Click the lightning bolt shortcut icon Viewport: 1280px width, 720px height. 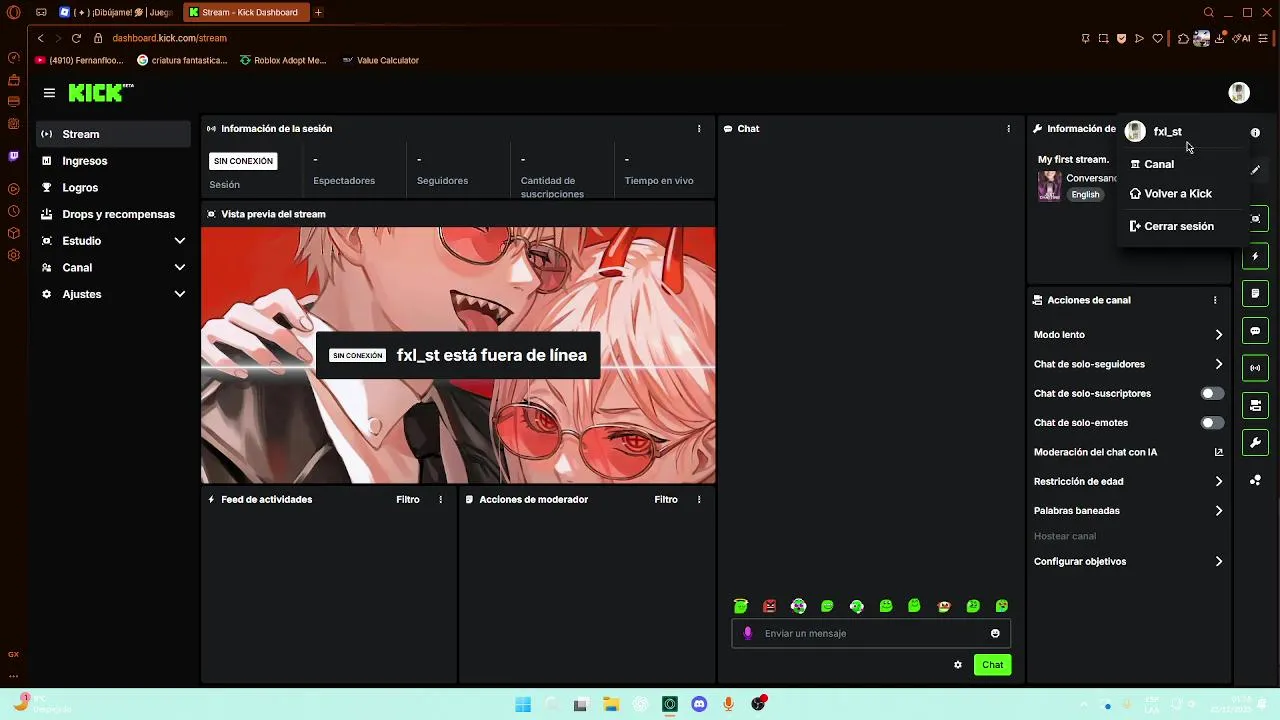[1255, 257]
